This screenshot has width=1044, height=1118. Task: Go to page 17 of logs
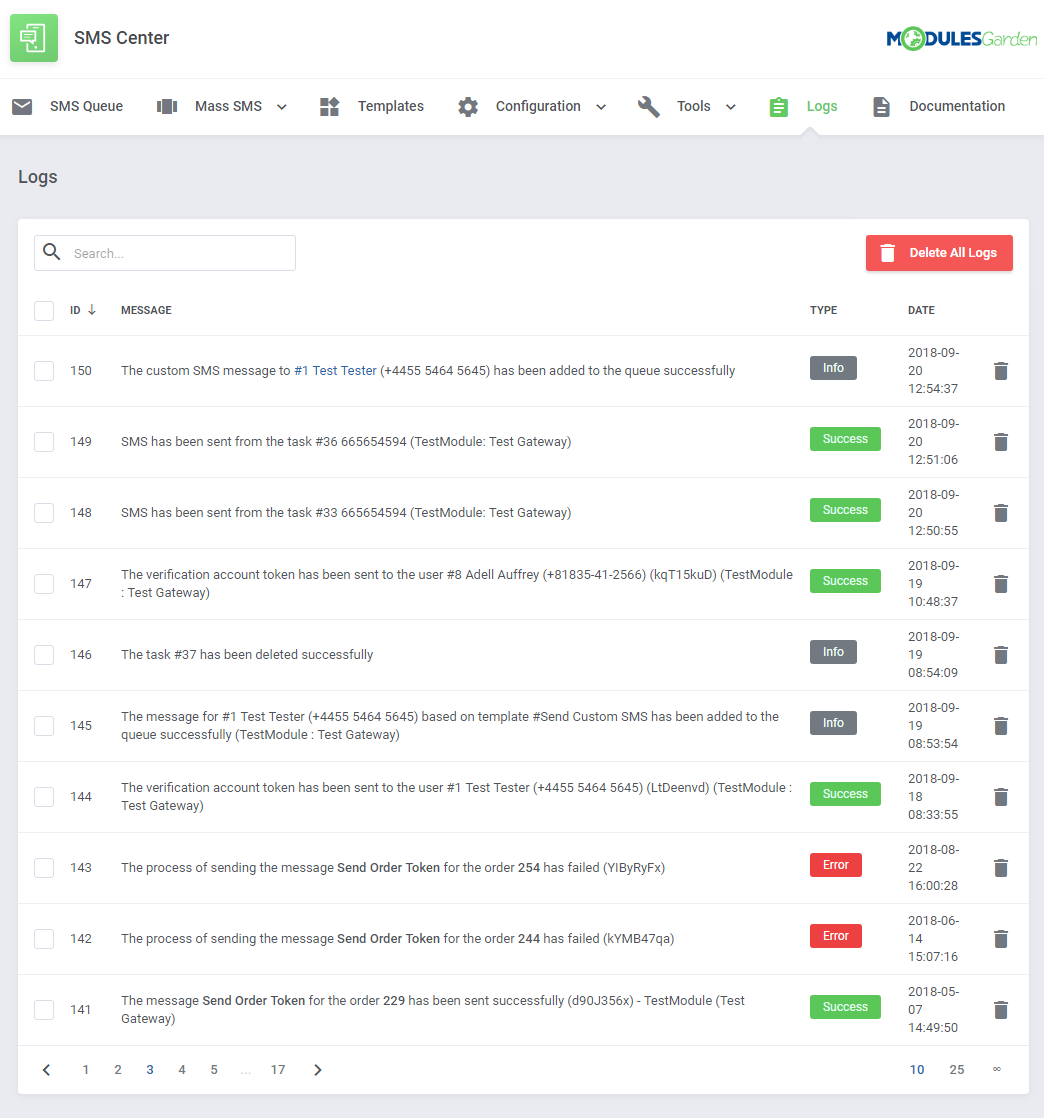click(x=278, y=1070)
